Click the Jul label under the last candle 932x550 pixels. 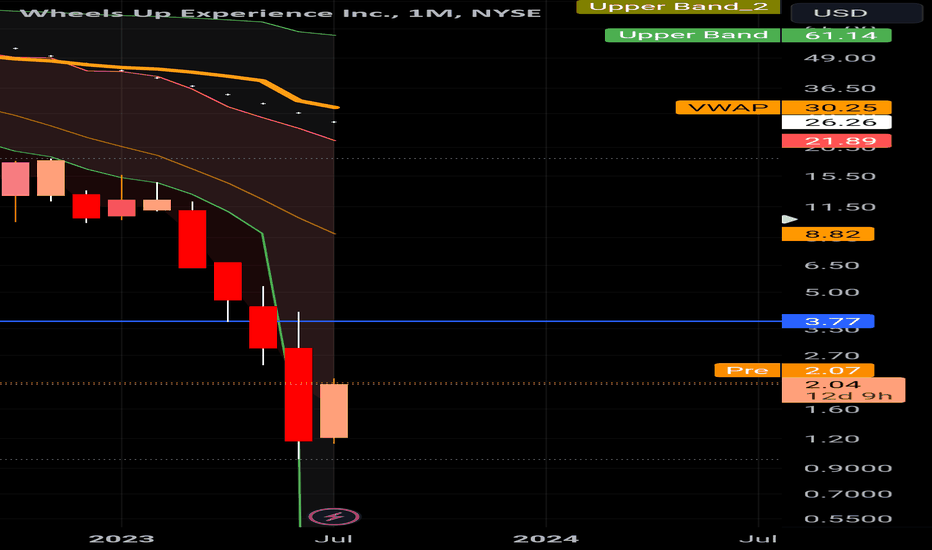click(x=333, y=539)
